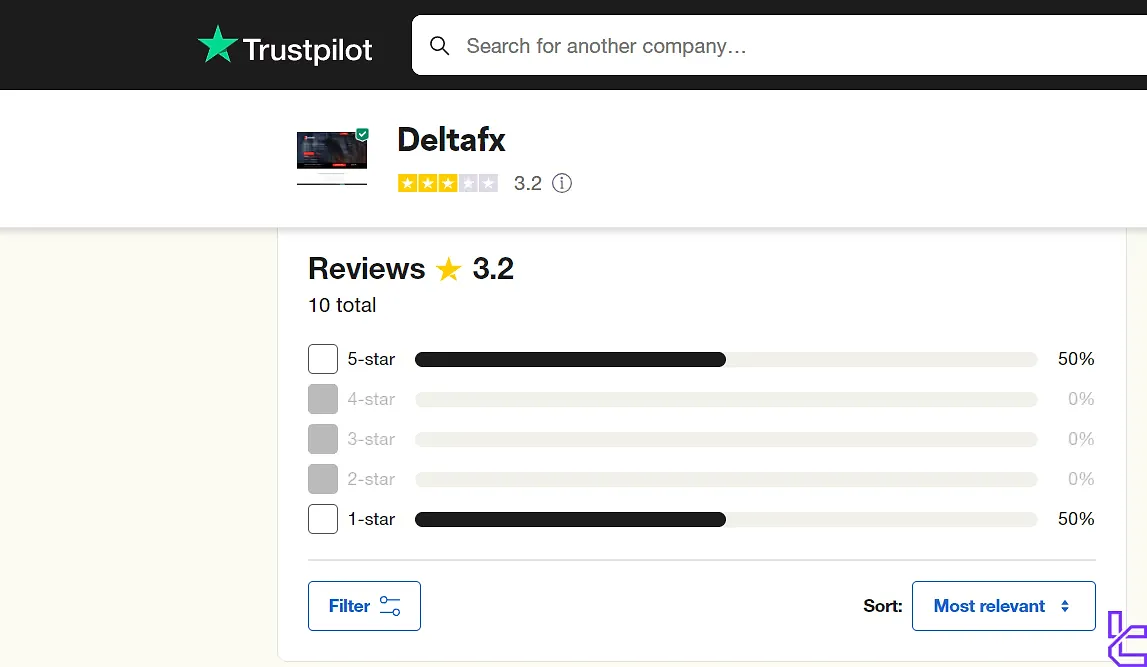This screenshot has width=1147, height=667.
Task: Click the search magnifying glass icon
Action: tap(439, 46)
